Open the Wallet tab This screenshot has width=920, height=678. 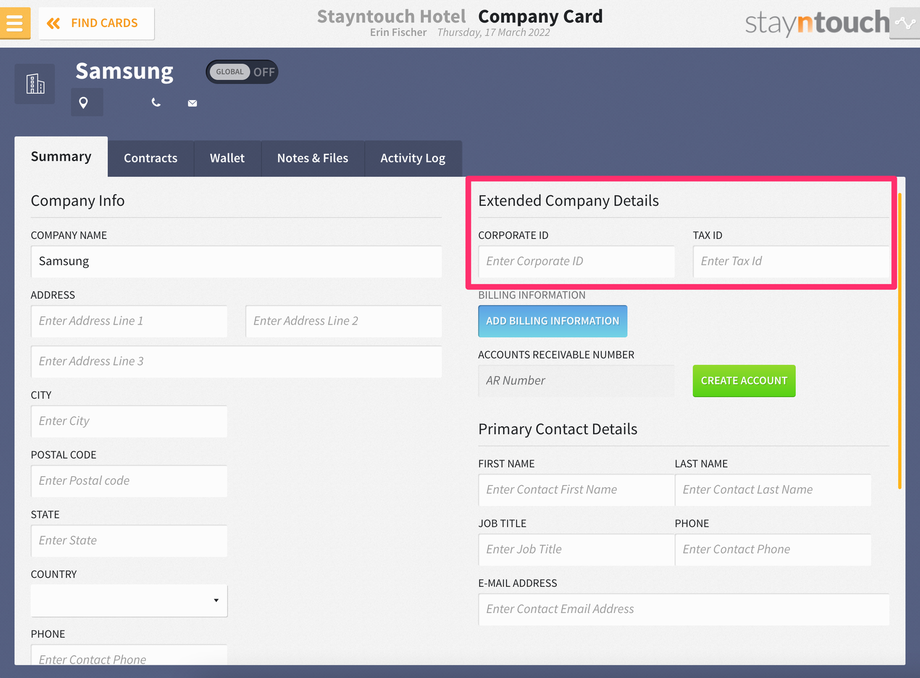227,158
